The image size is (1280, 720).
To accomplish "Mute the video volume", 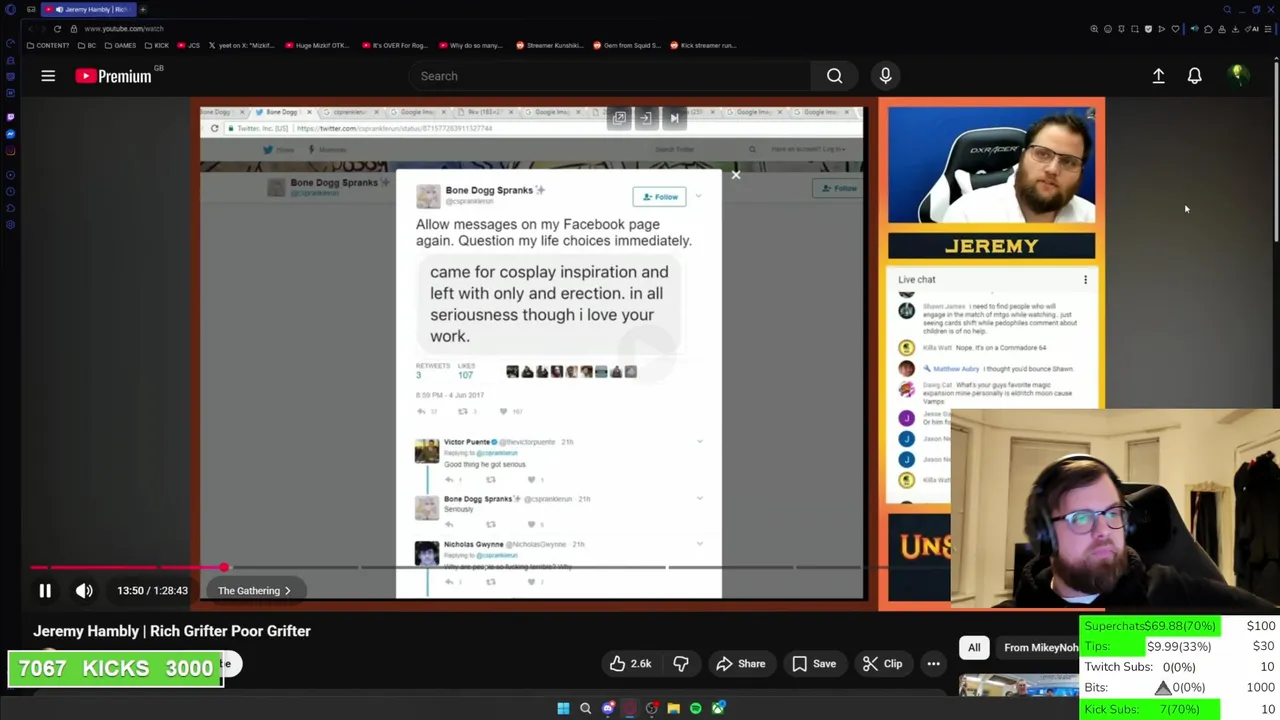I will [84, 591].
